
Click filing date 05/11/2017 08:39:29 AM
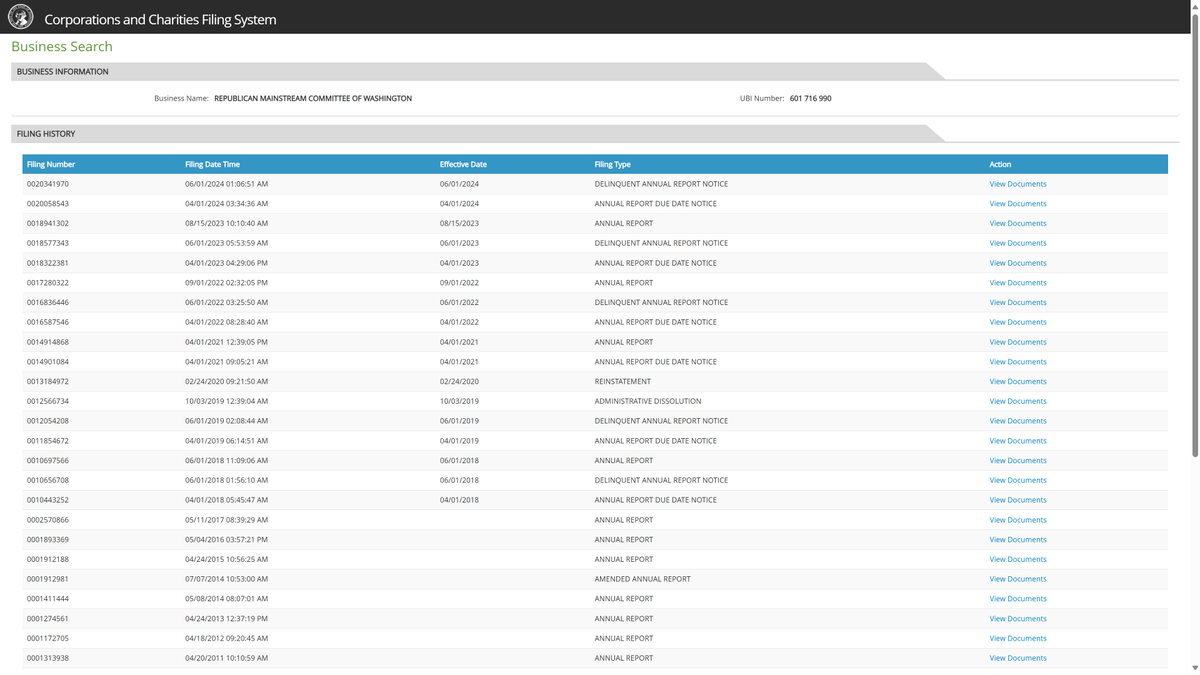226,520
